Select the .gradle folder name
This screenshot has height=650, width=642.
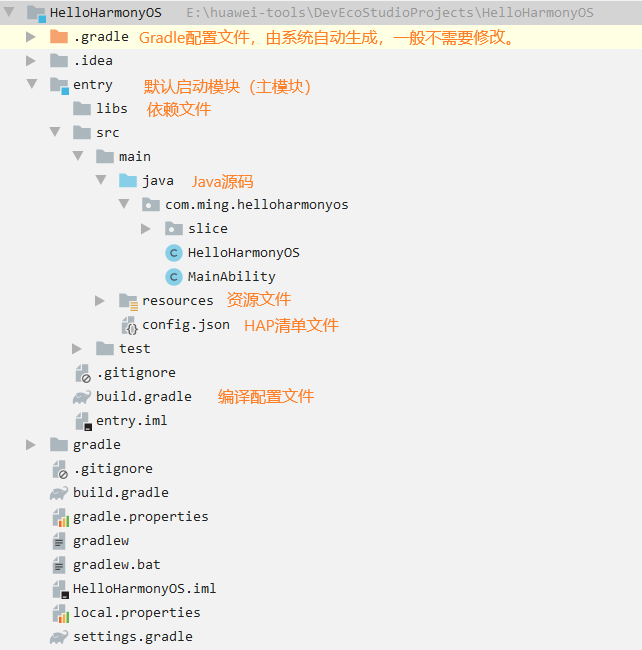[x=101, y=37]
